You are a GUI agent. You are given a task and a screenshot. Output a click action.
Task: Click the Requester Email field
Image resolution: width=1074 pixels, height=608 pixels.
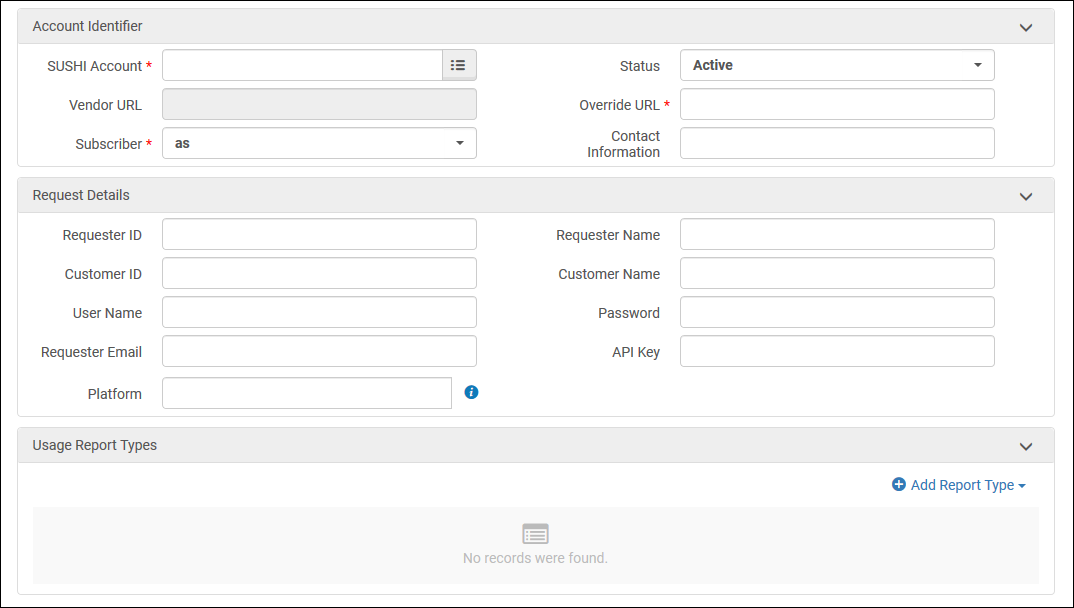point(318,351)
